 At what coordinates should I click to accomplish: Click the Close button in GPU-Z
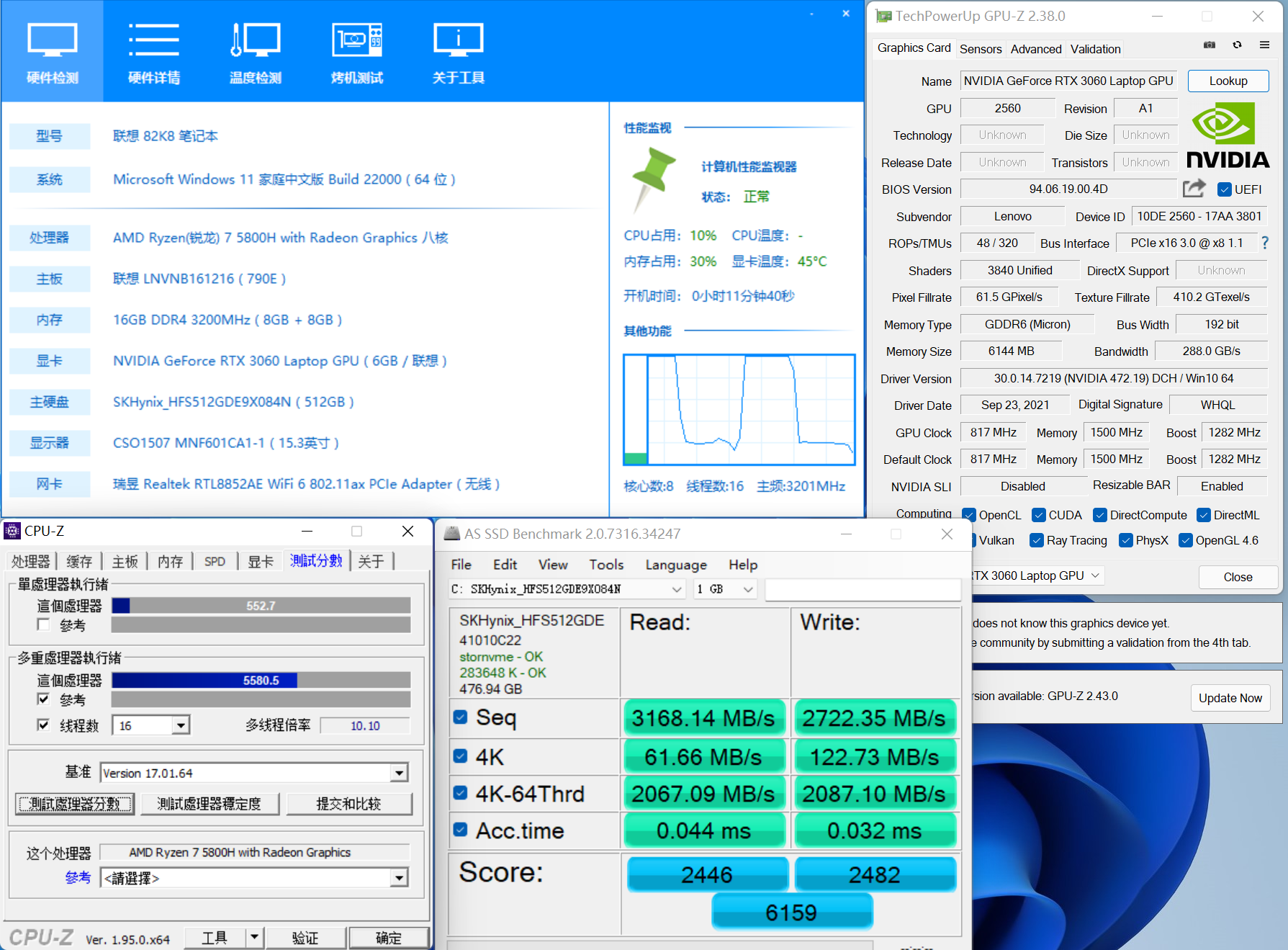point(1238,577)
